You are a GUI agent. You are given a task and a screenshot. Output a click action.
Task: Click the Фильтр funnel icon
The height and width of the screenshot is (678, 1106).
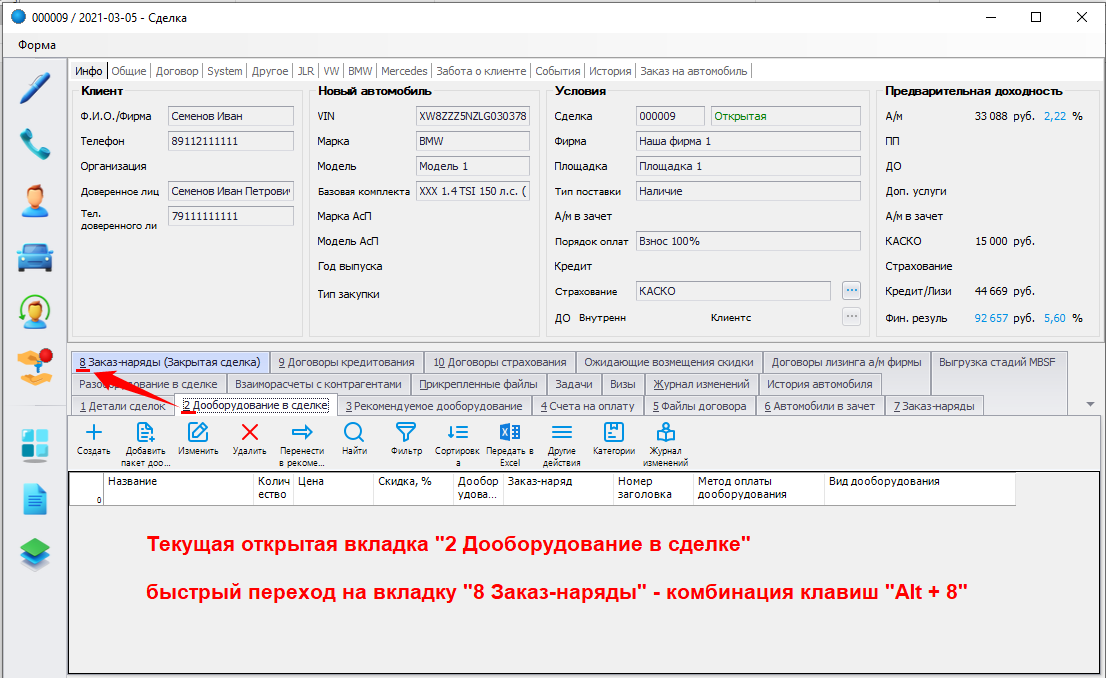tap(406, 432)
